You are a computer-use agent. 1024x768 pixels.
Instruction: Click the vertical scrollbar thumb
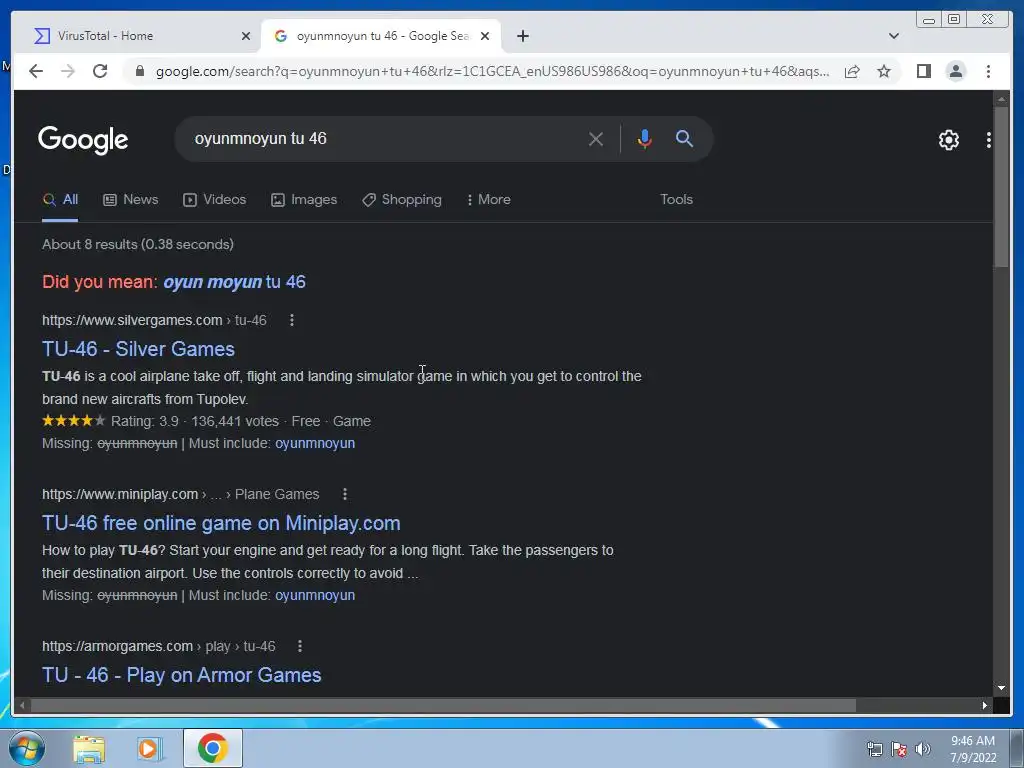(1001, 186)
